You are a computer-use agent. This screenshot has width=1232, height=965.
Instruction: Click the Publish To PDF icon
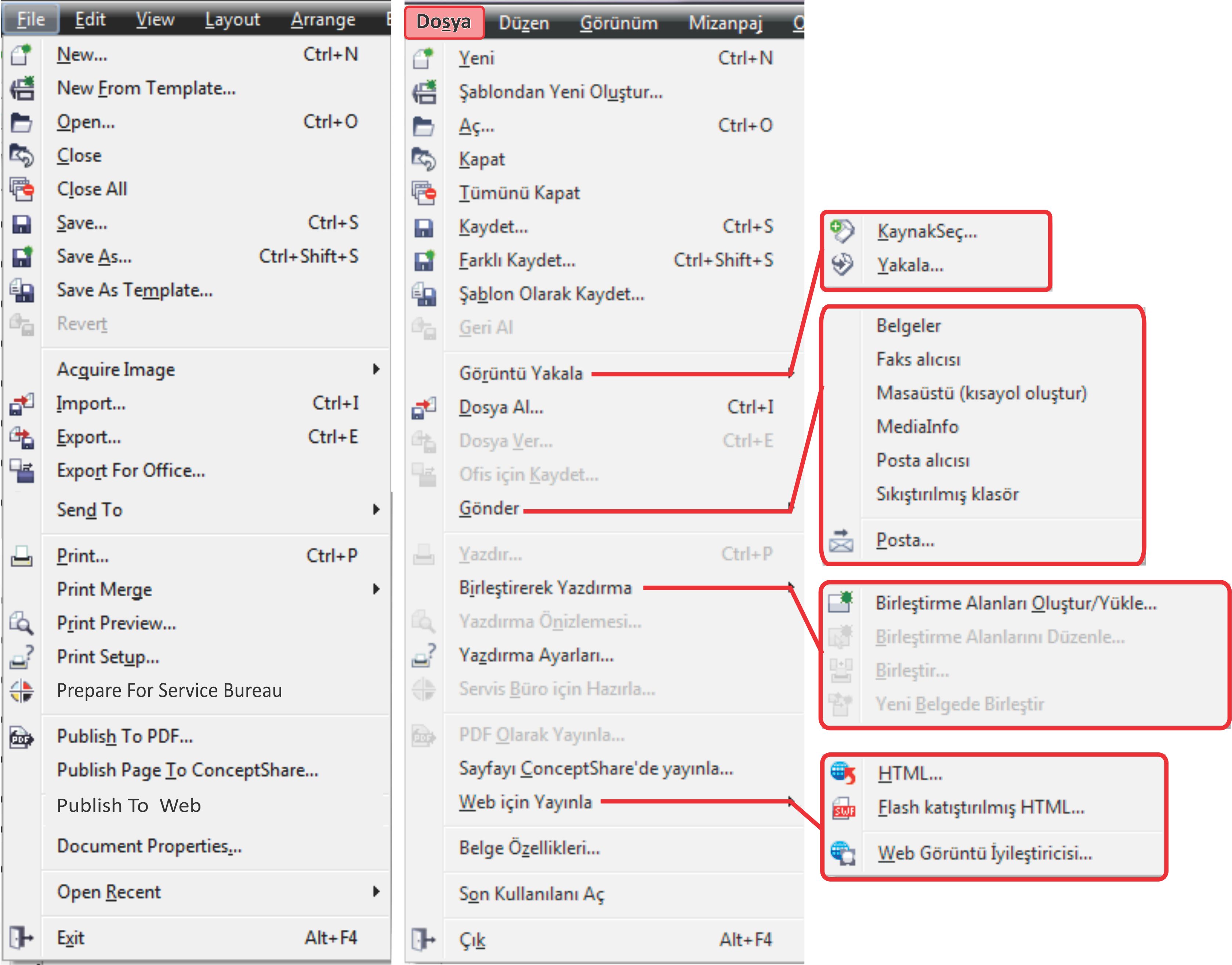point(21,737)
